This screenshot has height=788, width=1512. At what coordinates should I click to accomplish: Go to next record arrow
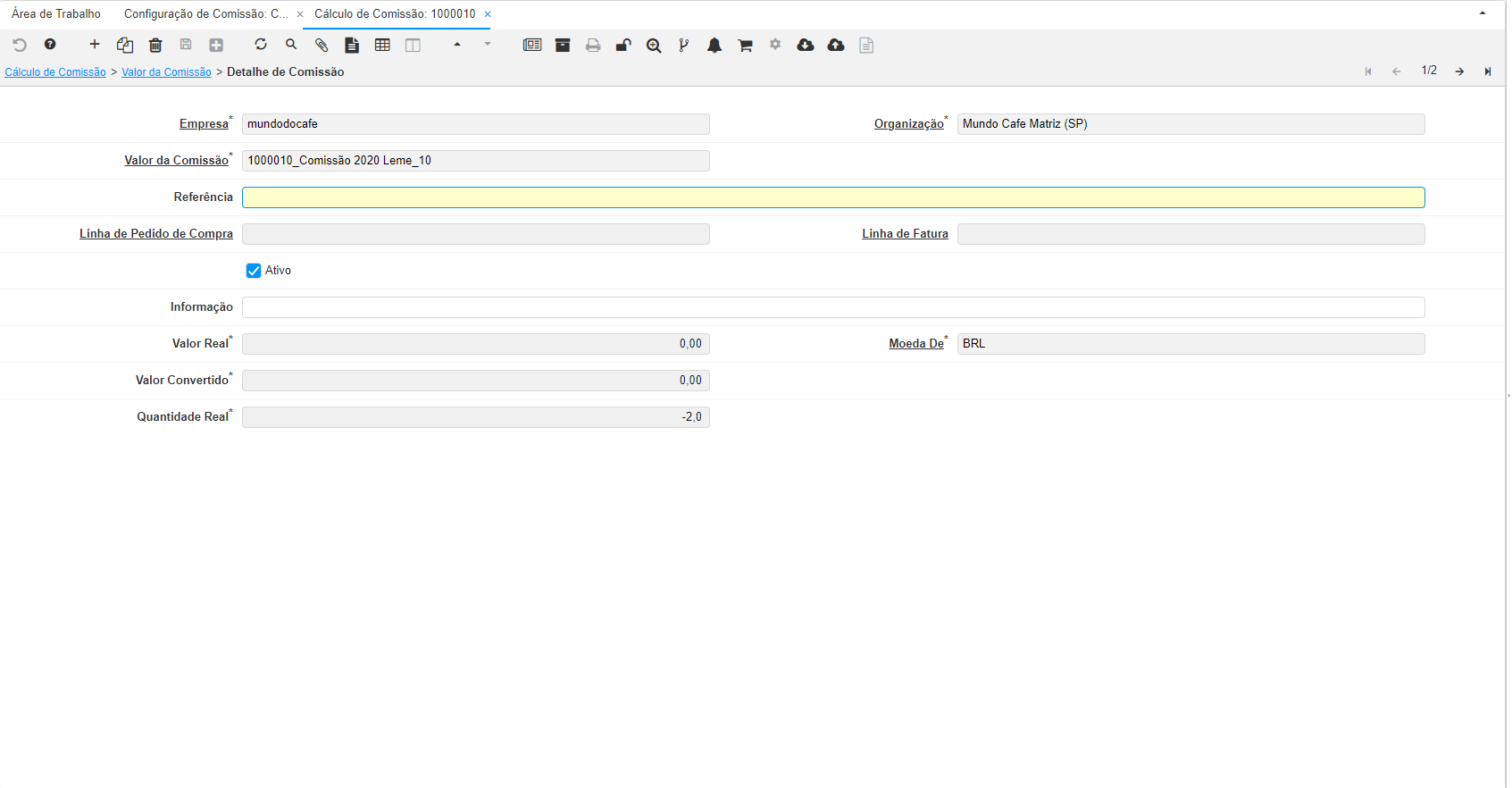(x=1459, y=71)
